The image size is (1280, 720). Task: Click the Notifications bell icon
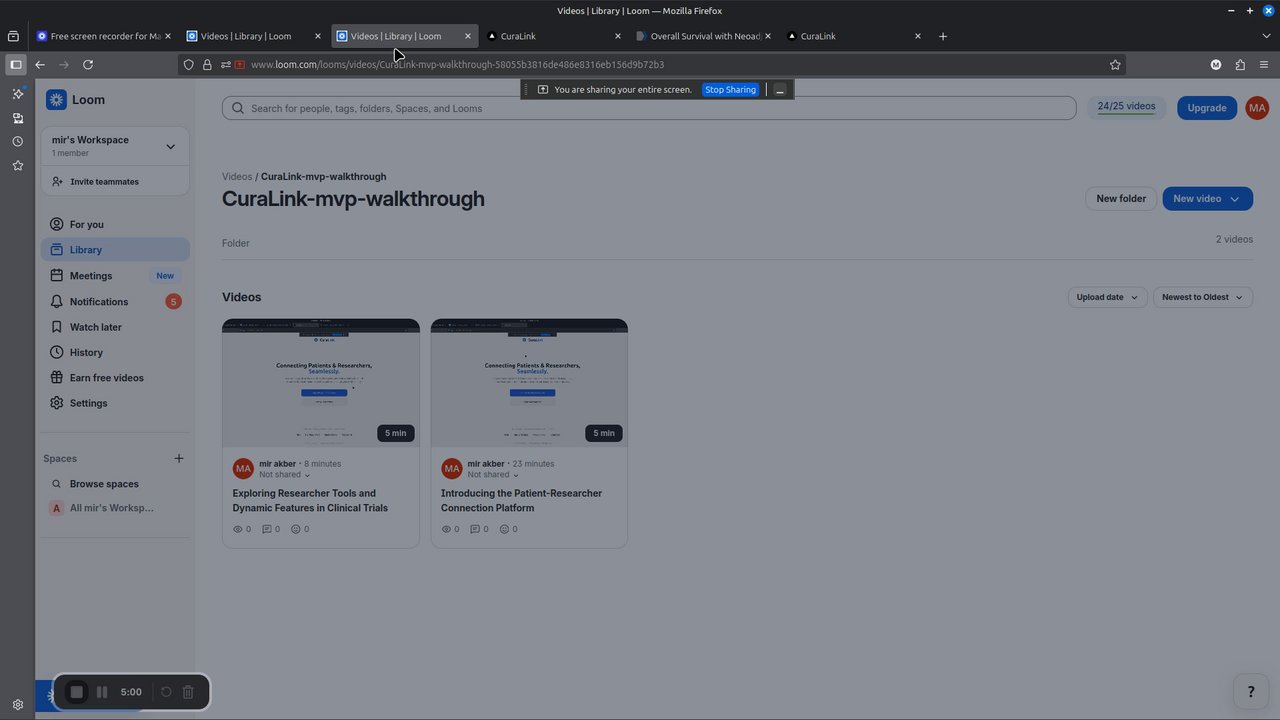(56, 302)
